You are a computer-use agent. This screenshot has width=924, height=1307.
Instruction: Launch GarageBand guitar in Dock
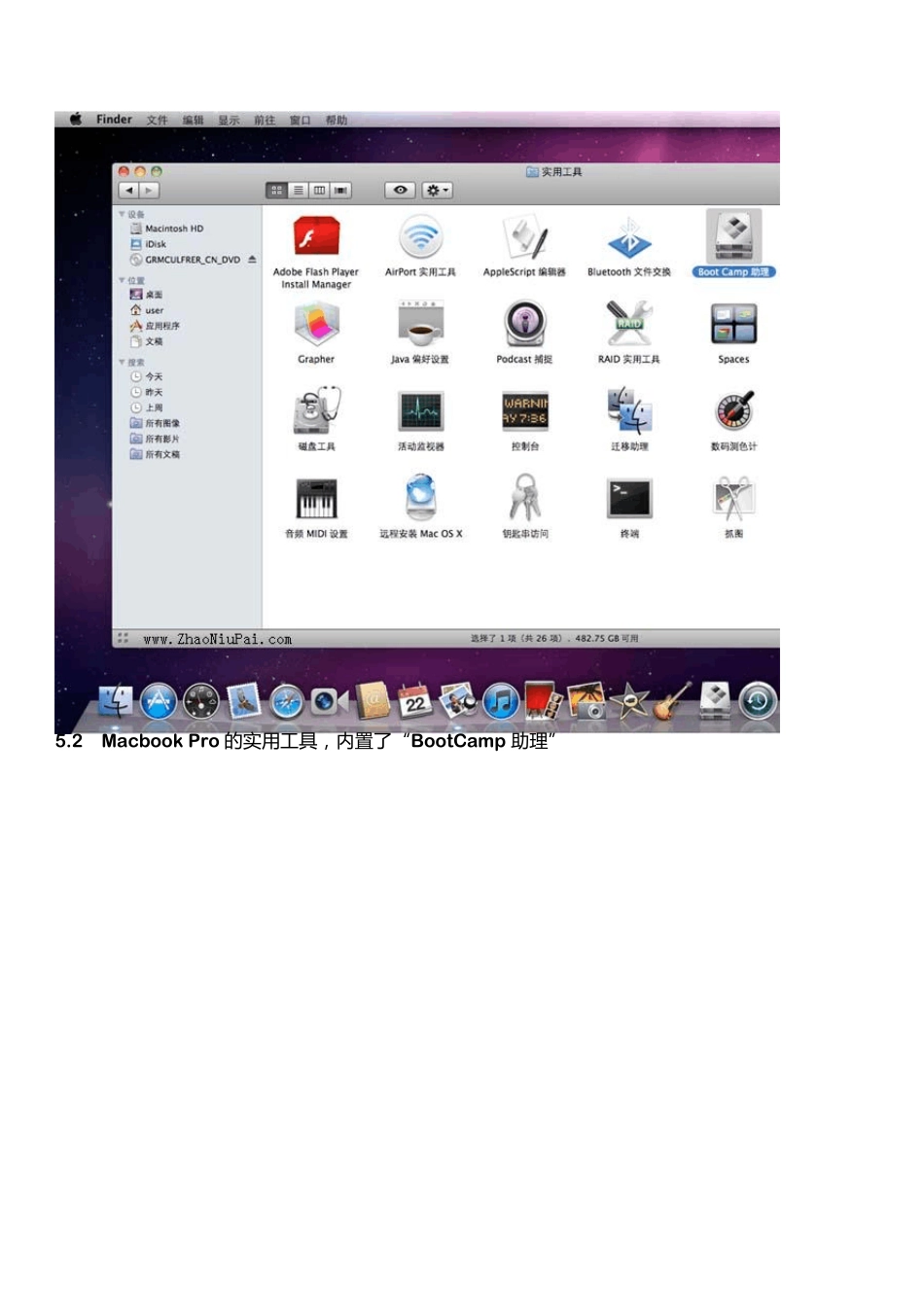(x=671, y=701)
